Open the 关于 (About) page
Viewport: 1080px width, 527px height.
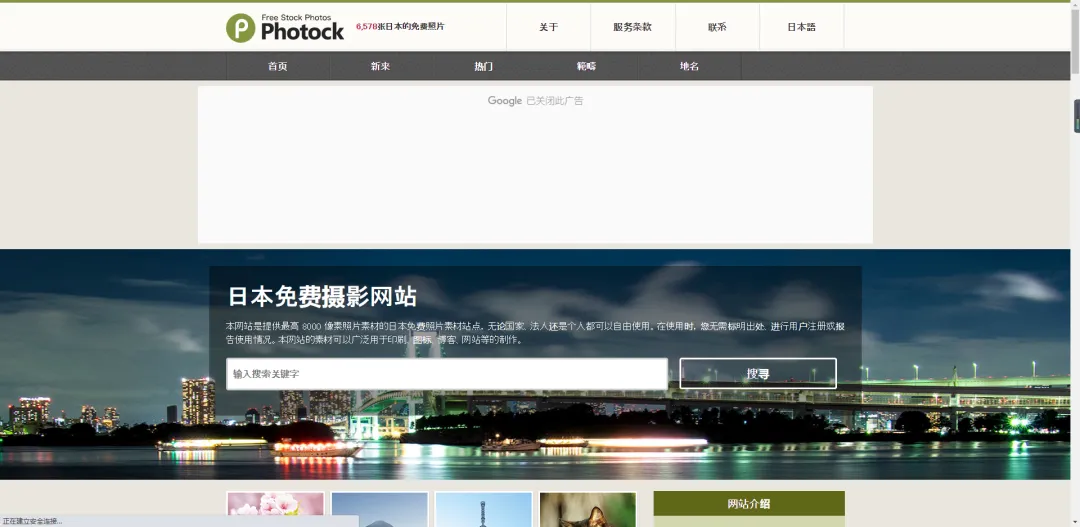[548, 27]
